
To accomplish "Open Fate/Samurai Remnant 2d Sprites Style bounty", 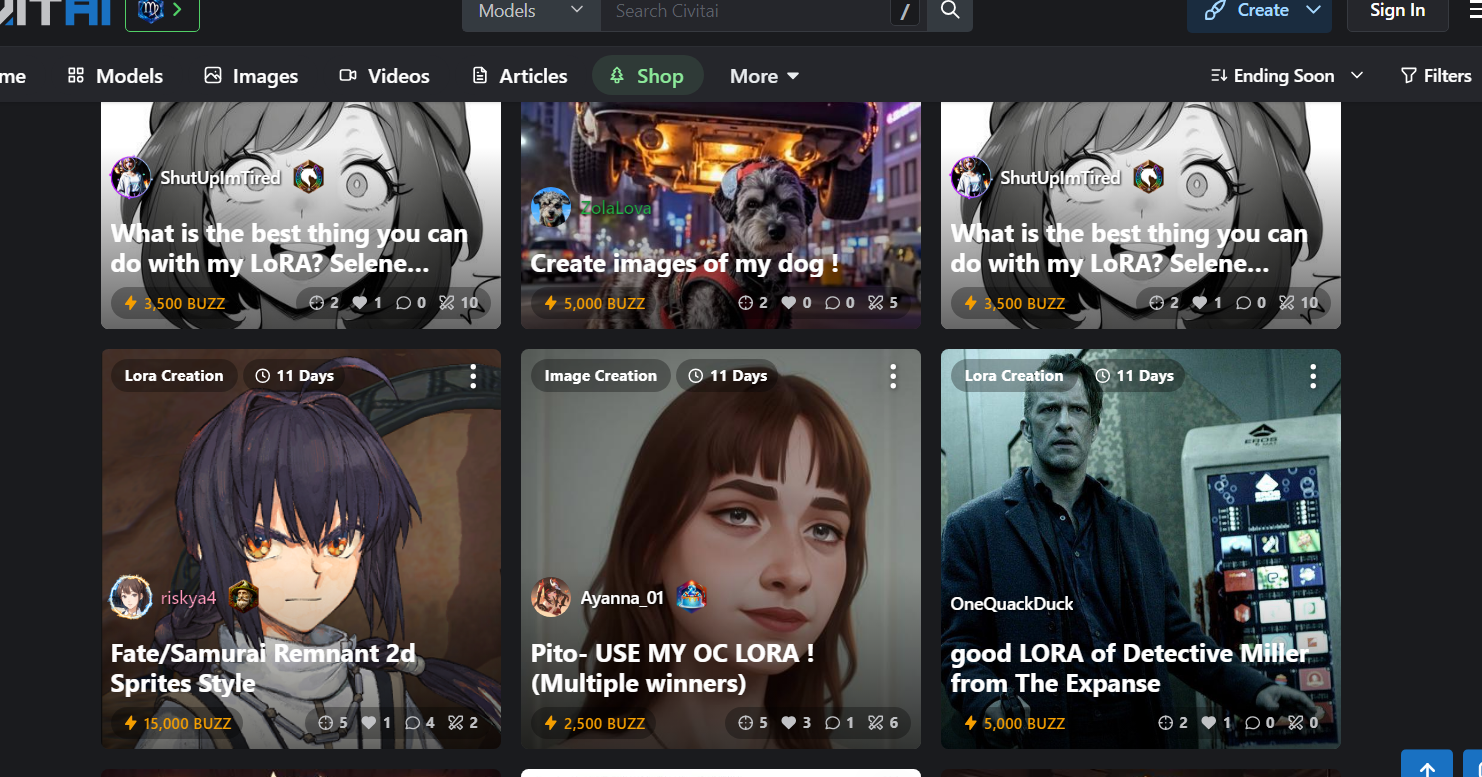I will [263, 668].
